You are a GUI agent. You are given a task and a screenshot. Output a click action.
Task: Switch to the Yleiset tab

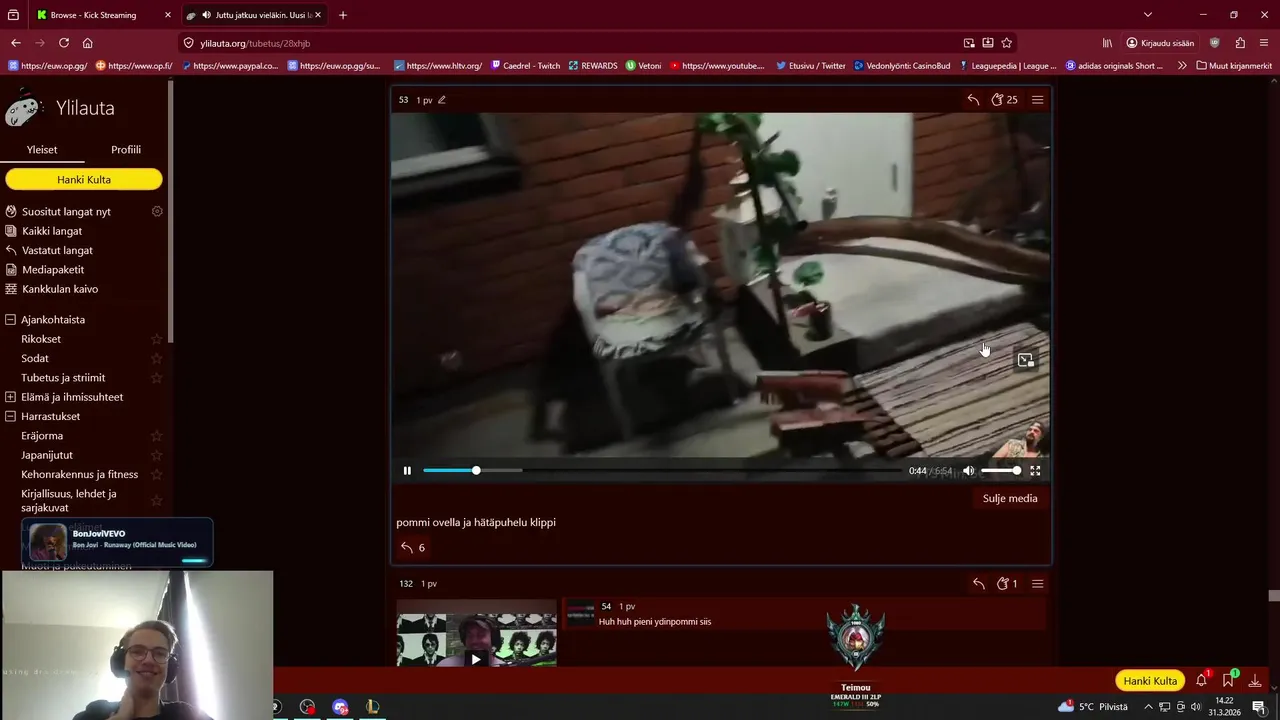pyautogui.click(x=42, y=150)
